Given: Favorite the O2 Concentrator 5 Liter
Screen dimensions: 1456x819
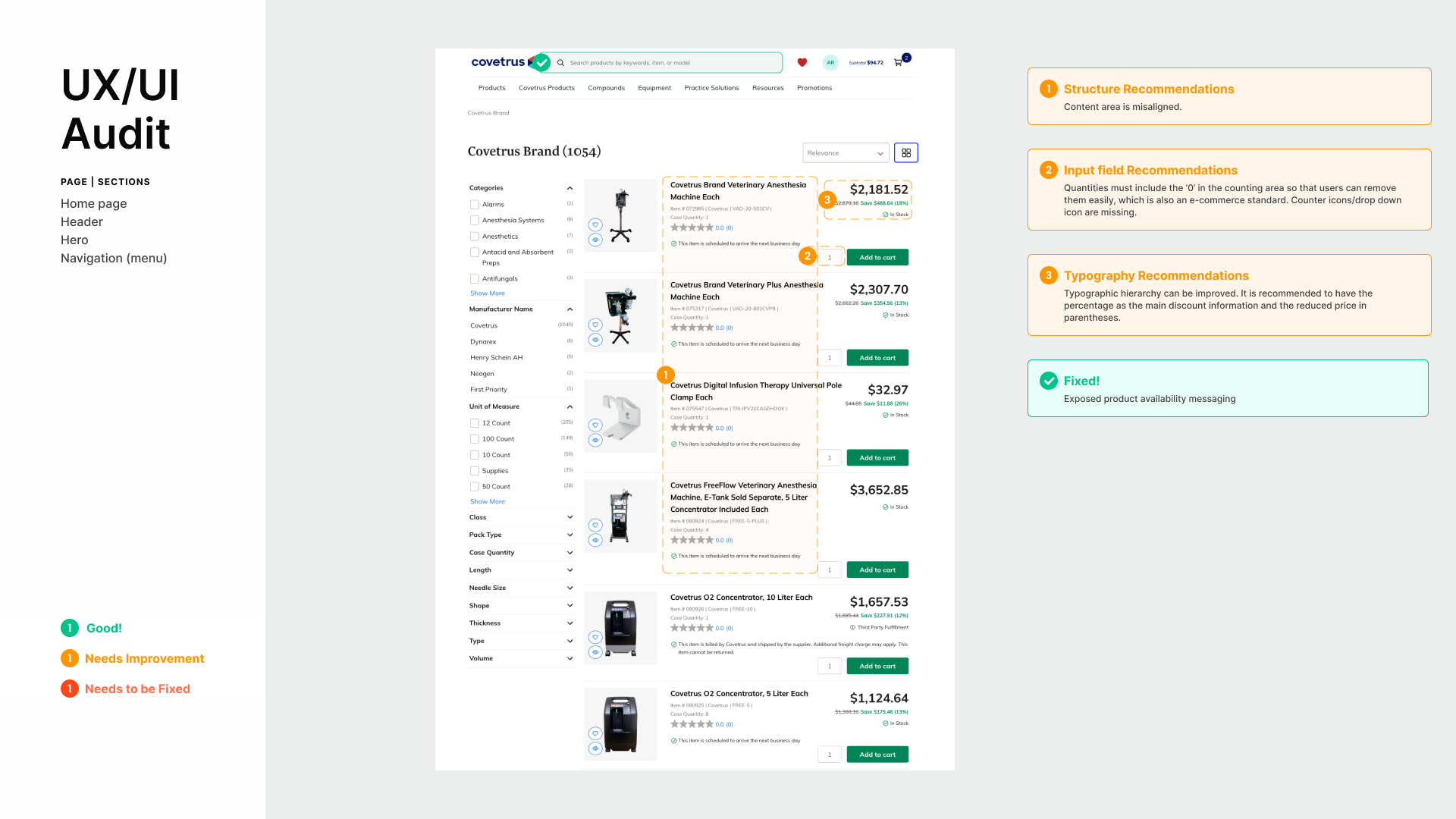Looking at the screenshot, I should click(x=595, y=733).
